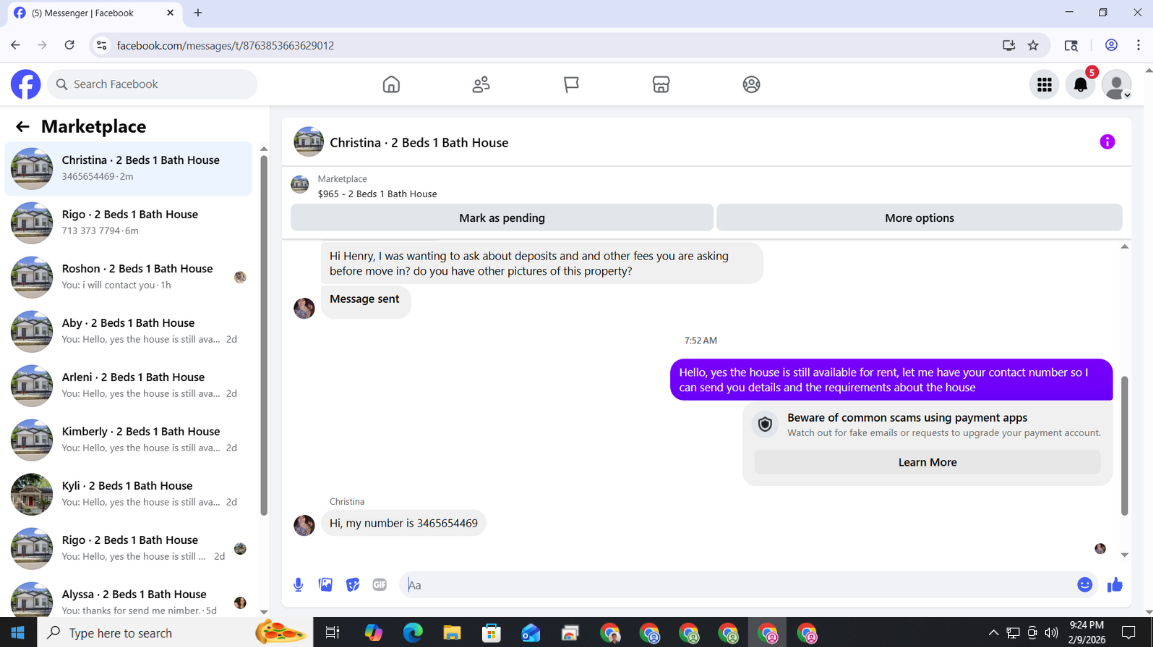Click the $965 - 2 Beds 1 Bath House listing
The width and height of the screenshot is (1153, 647).
377,193
